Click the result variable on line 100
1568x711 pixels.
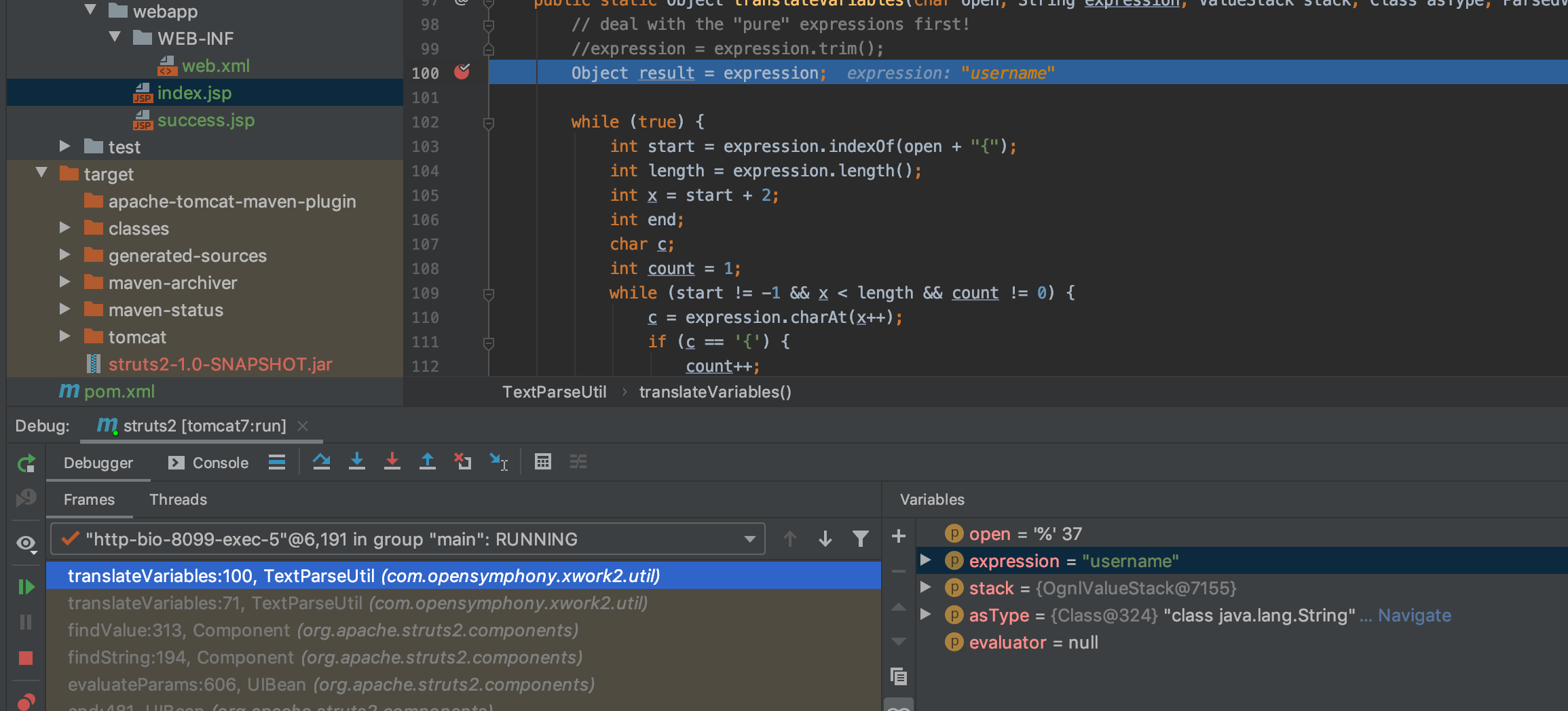click(667, 73)
